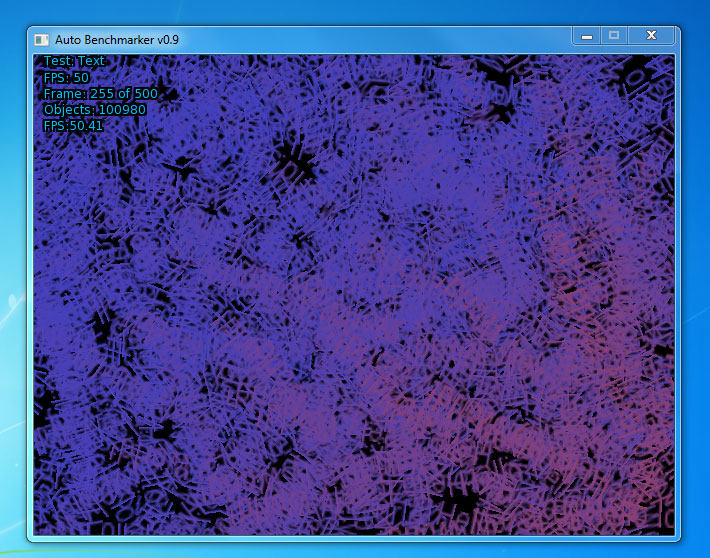Minimize the Auto Benchmarker window
Screen dimensions: 710x558
point(587,36)
